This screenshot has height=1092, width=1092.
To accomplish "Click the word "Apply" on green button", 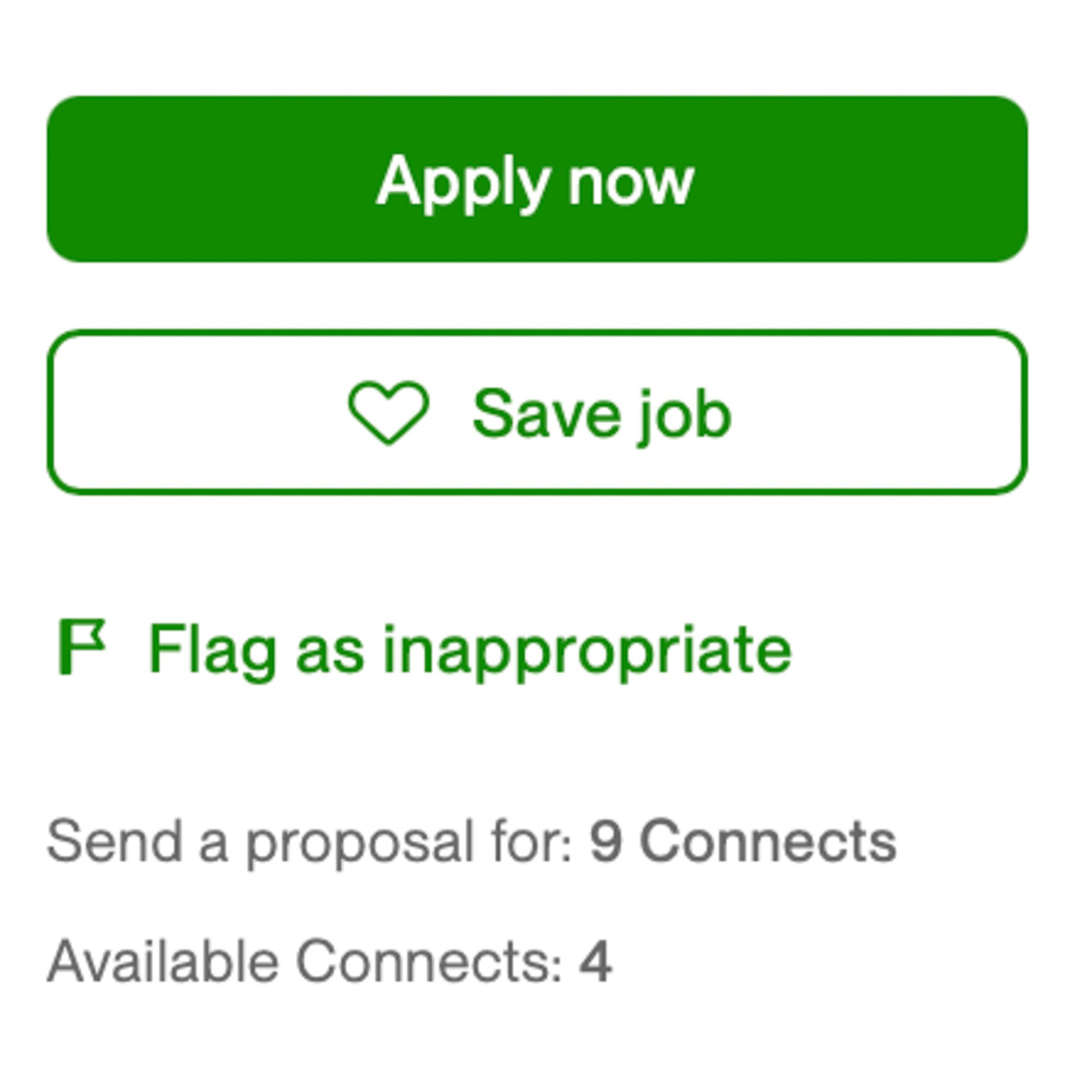I will coord(462,182).
